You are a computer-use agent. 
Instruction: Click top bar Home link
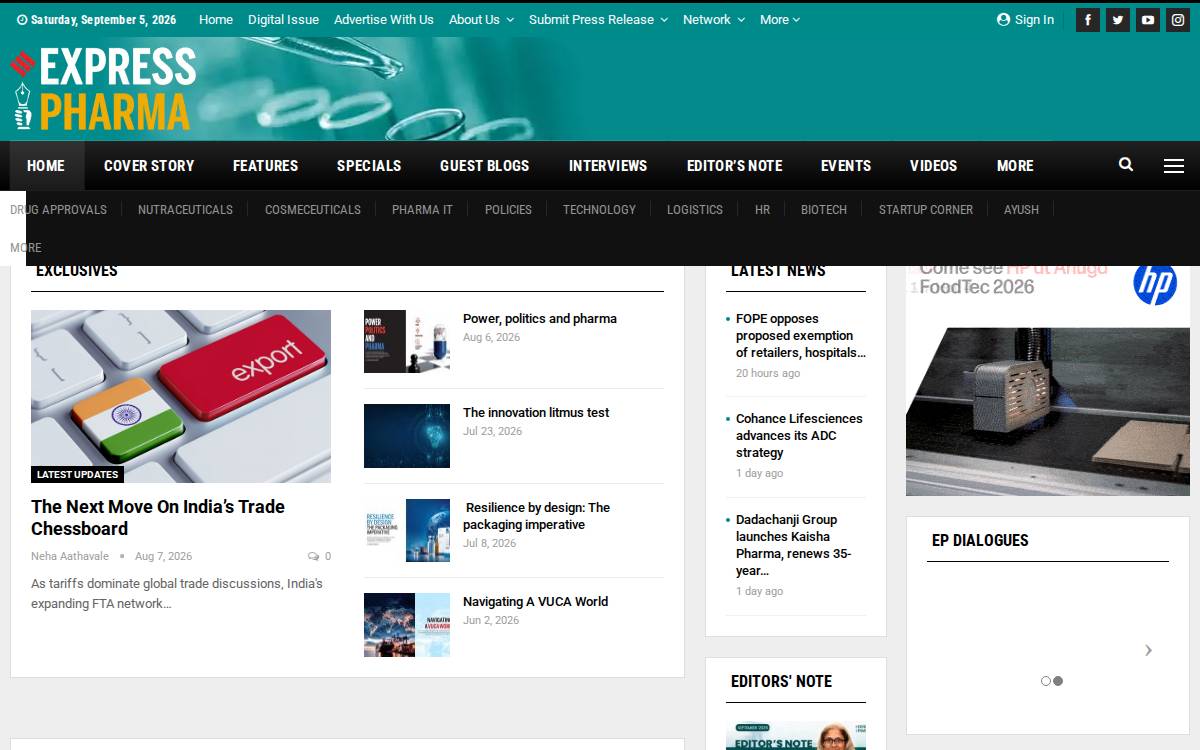[216, 19]
